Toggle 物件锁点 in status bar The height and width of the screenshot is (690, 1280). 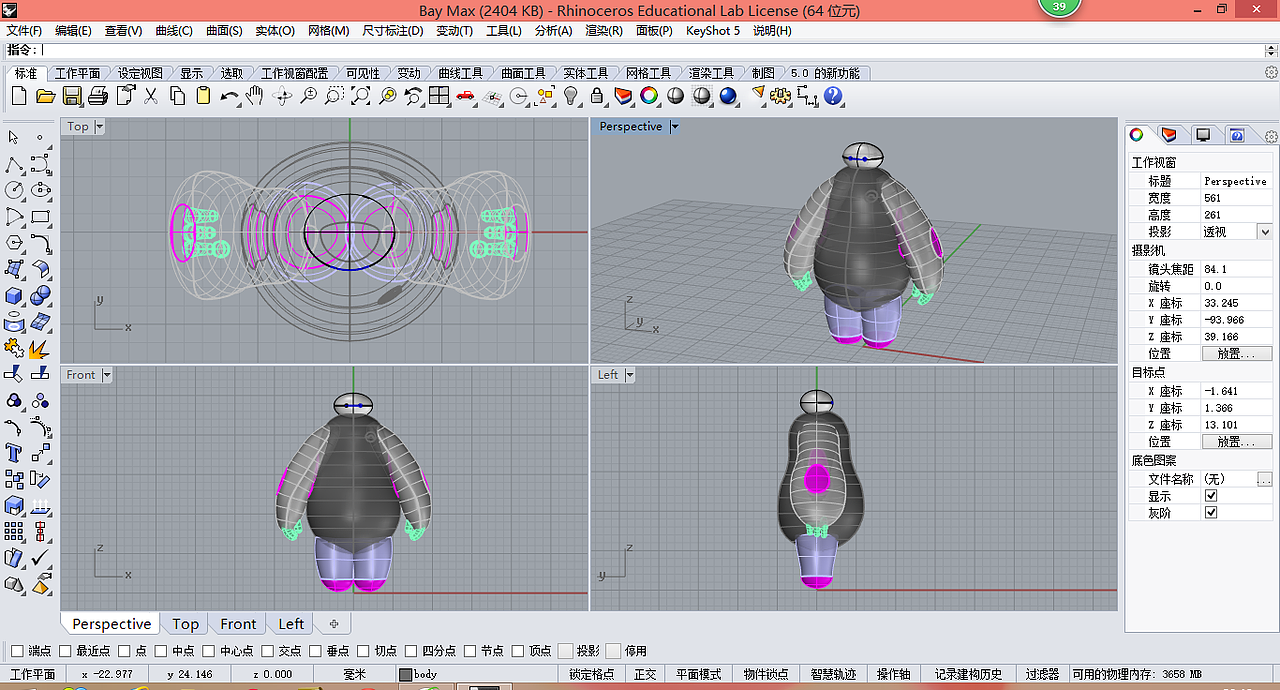pos(766,675)
